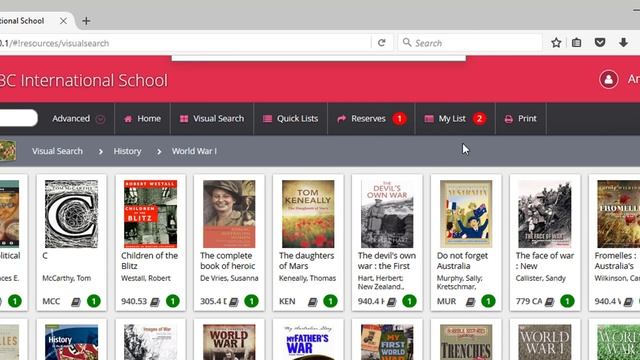
Task: Open The complete book of heroic cover
Action: (x=229, y=214)
